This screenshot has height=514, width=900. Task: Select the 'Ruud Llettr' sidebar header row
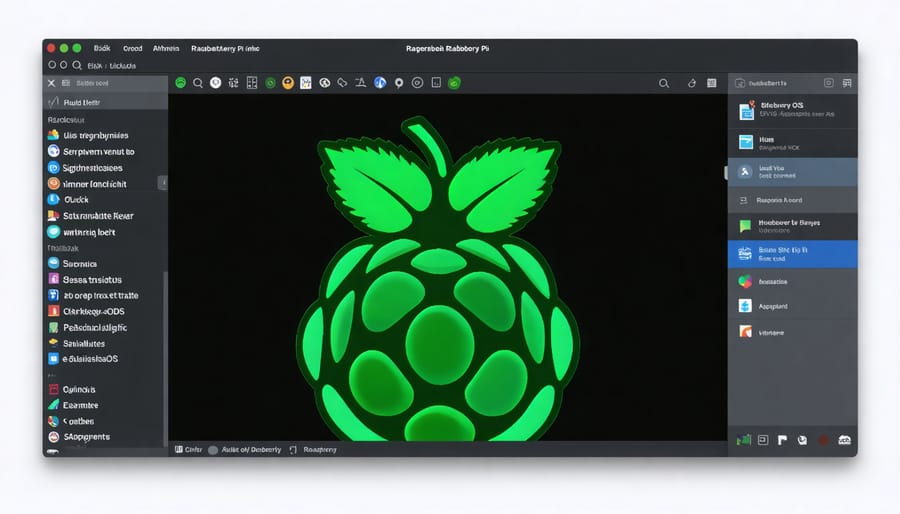click(105, 102)
